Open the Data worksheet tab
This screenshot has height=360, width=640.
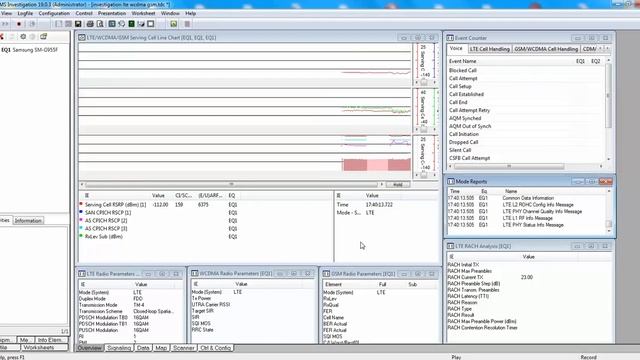click(x=143, y=348)
